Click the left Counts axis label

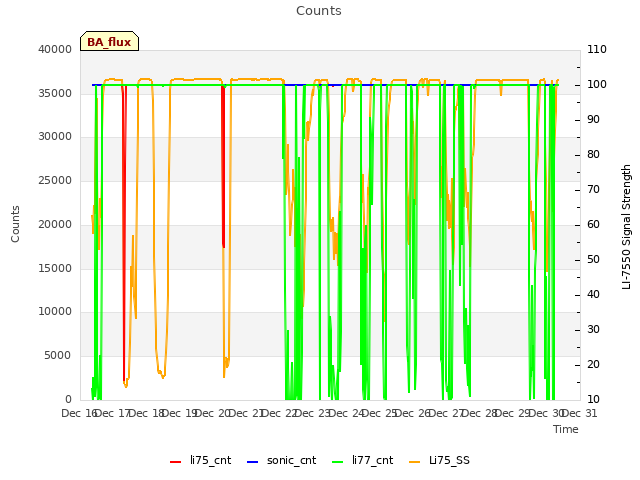click(x=15, y=224)
